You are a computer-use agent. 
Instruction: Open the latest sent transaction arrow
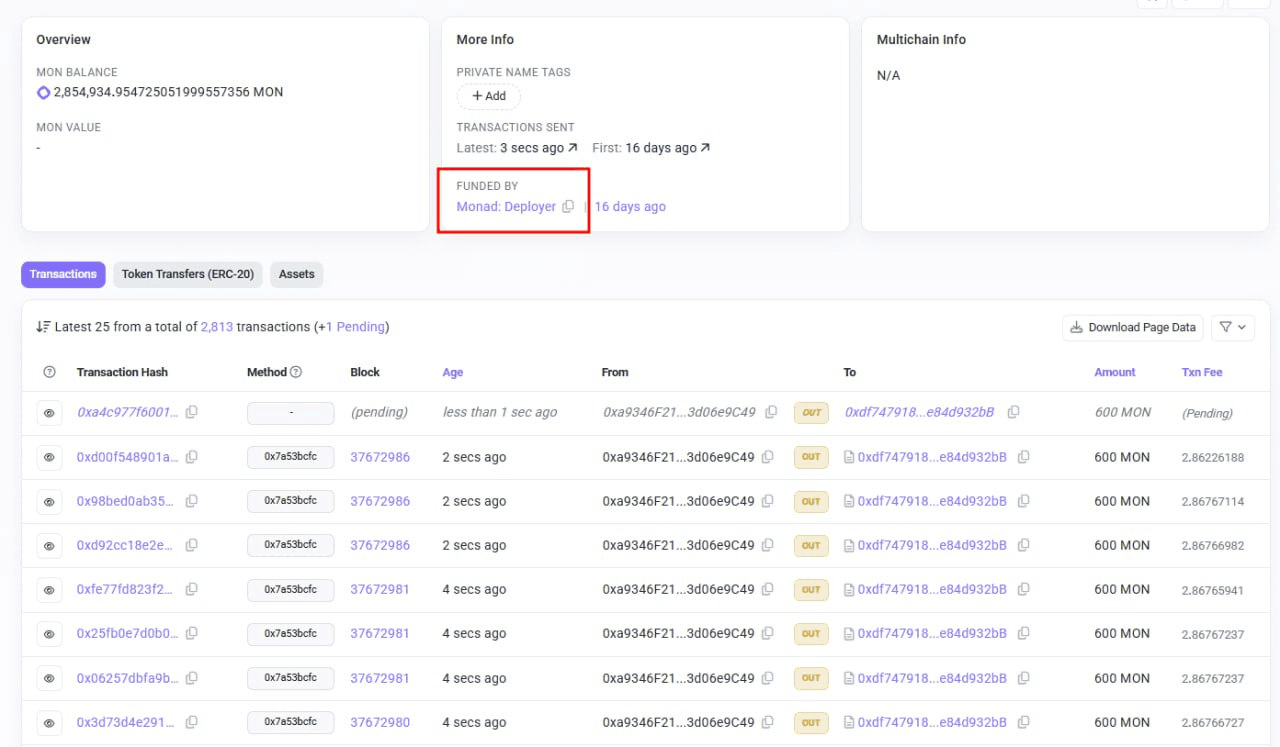coord(573,148)
